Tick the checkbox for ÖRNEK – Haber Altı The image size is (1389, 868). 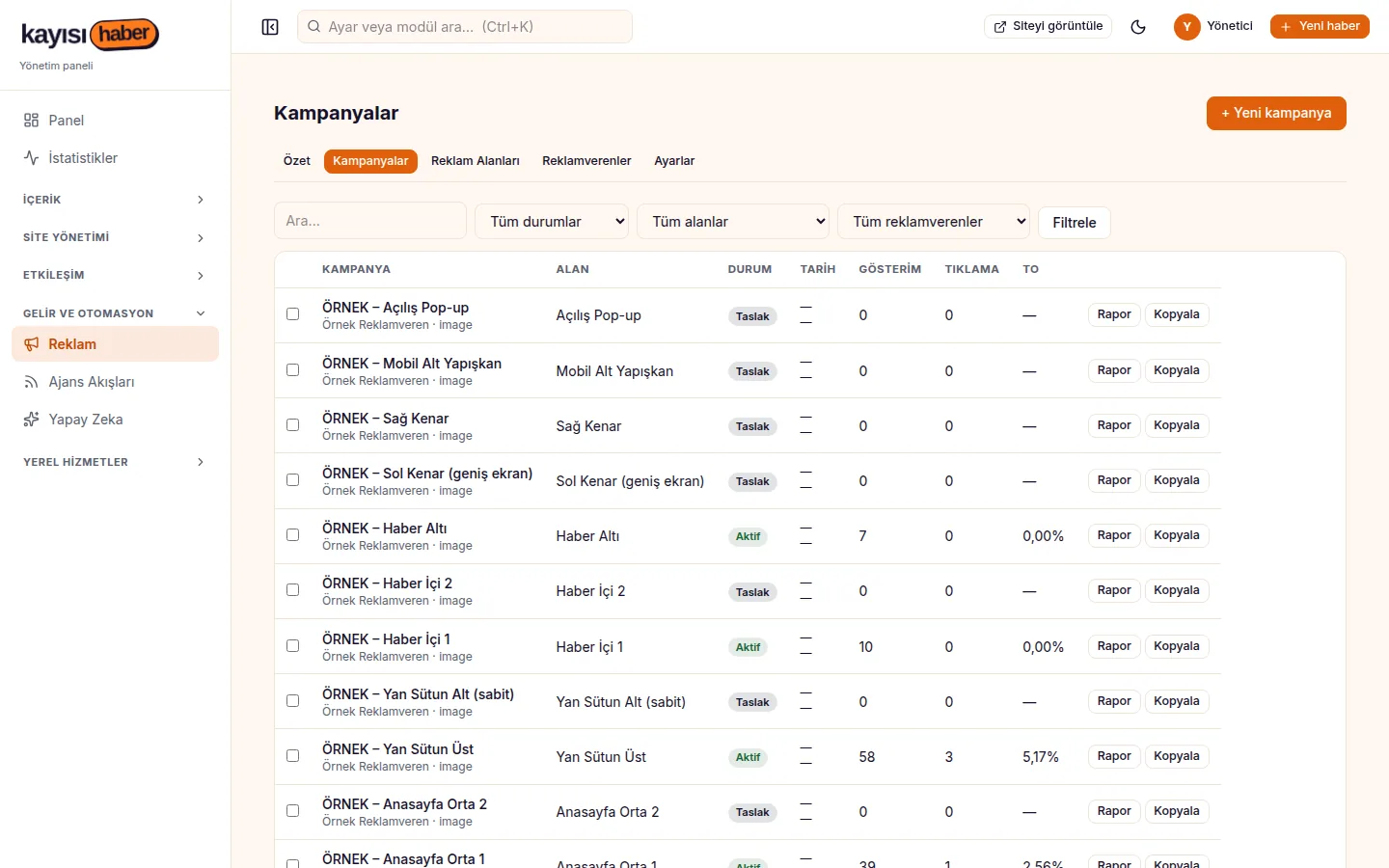click(292, 535)
